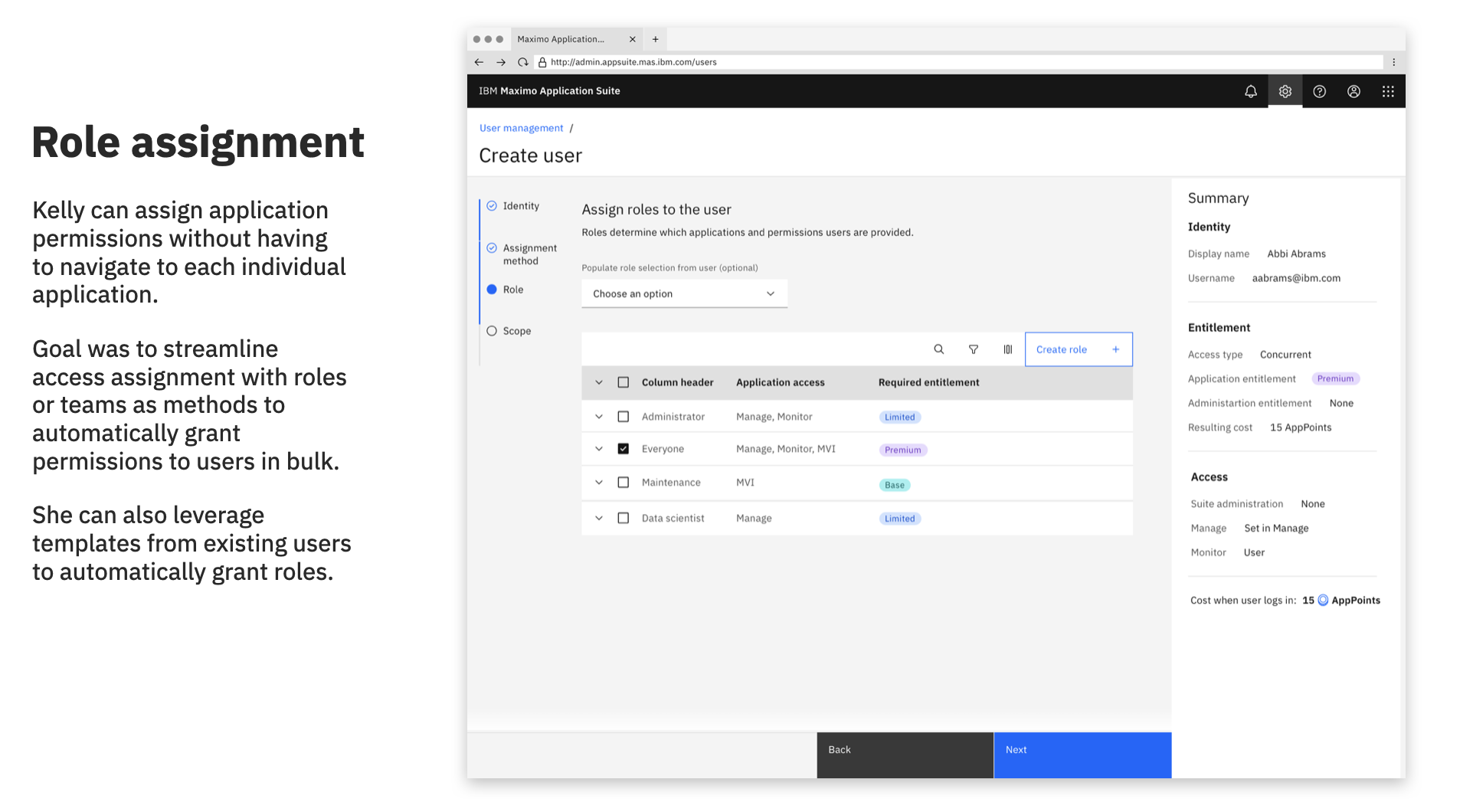Viewport: 1460px width, 812px height.
Task: Open the settings gear in the header
Action: point(1285,91)
